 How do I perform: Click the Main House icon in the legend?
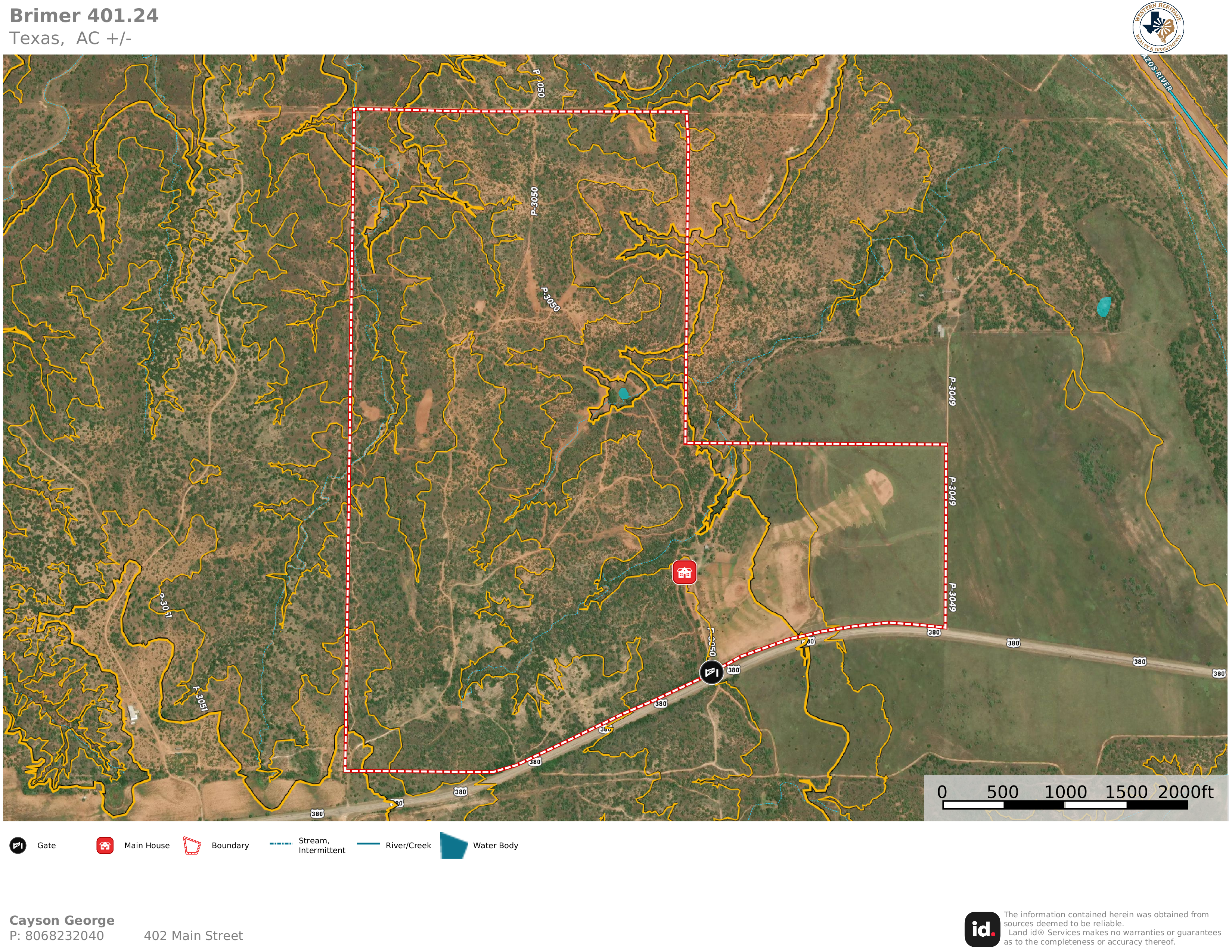105,845
